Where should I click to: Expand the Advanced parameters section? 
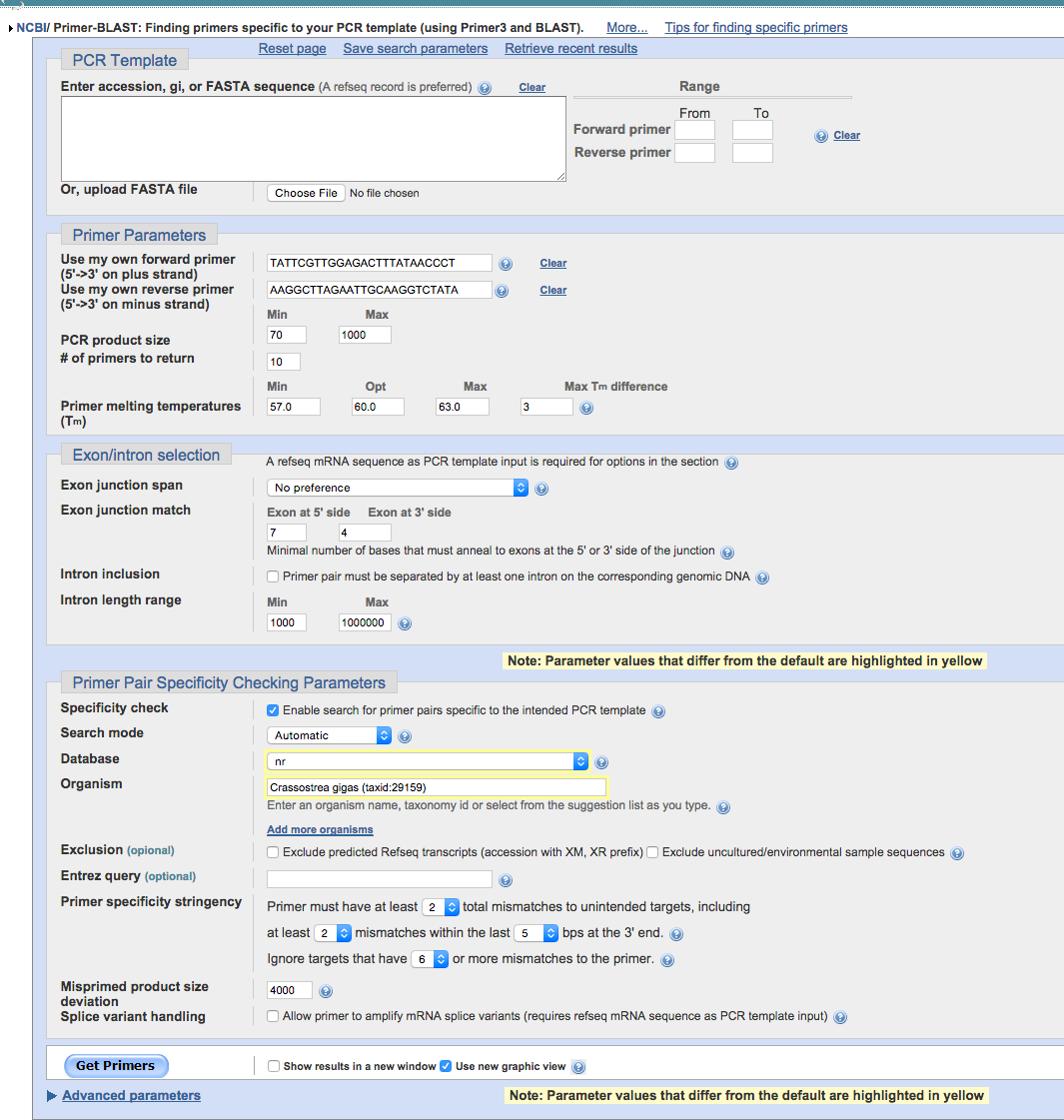pos(131,1095)
